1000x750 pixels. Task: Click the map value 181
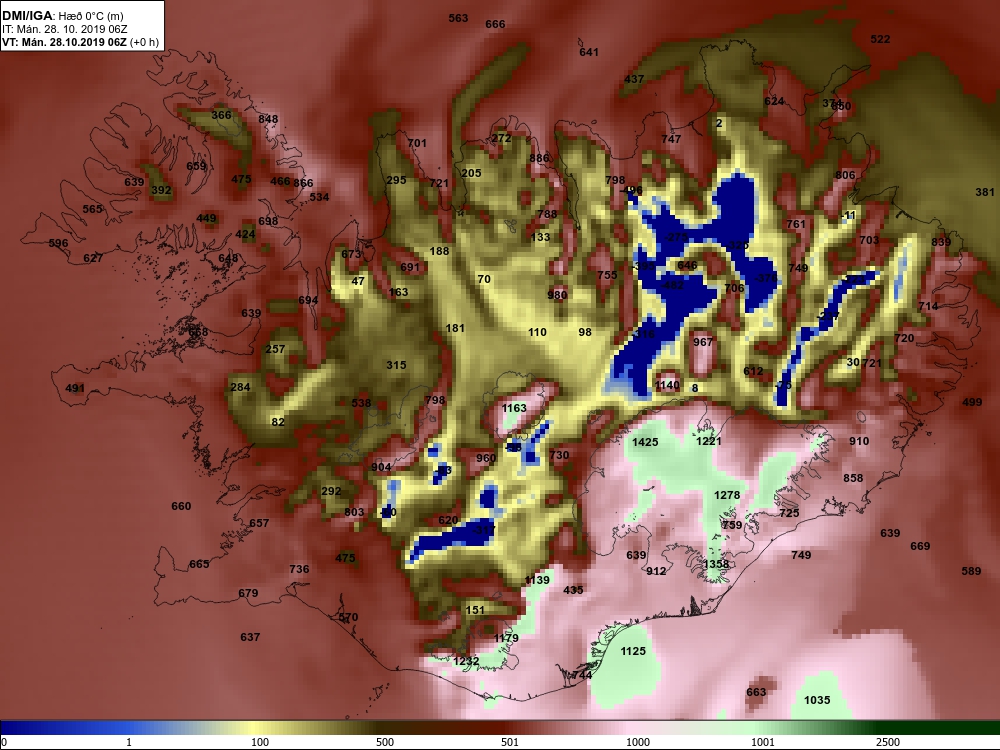click(455, 328)
